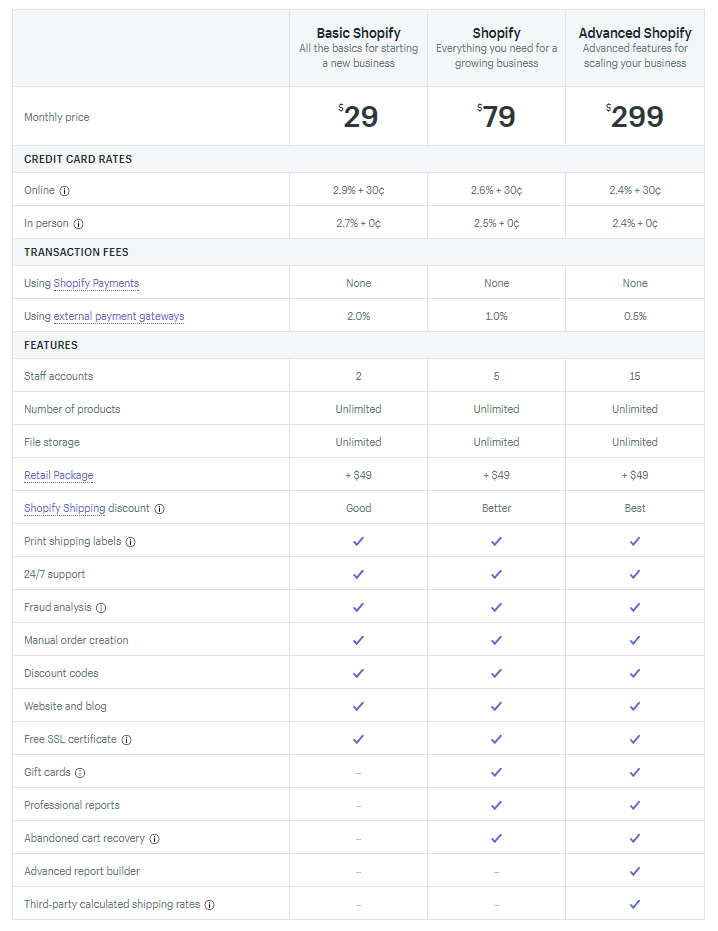Open the Shopify Payments link

(96, 283)
